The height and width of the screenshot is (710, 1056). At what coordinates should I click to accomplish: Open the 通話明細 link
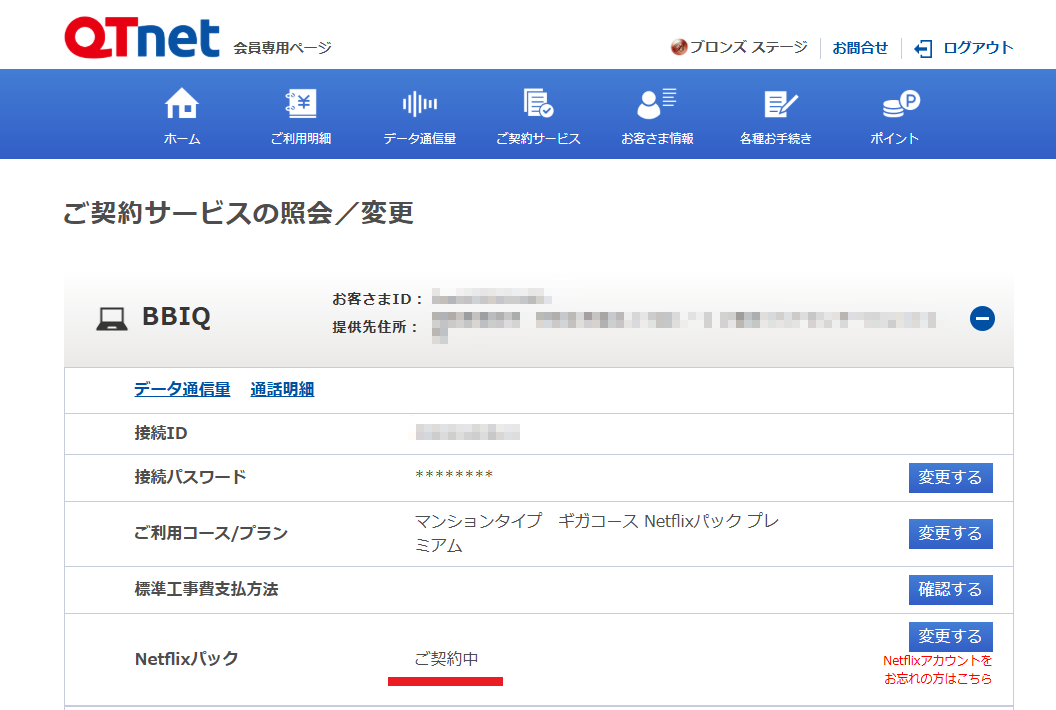[282, 389]
